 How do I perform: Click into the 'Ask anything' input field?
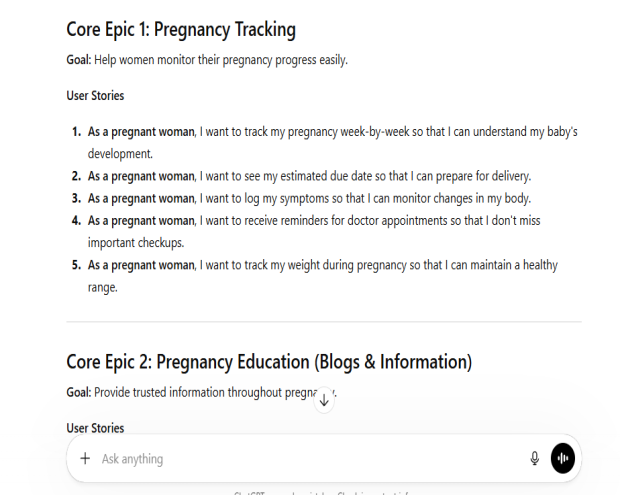point(300,458)
